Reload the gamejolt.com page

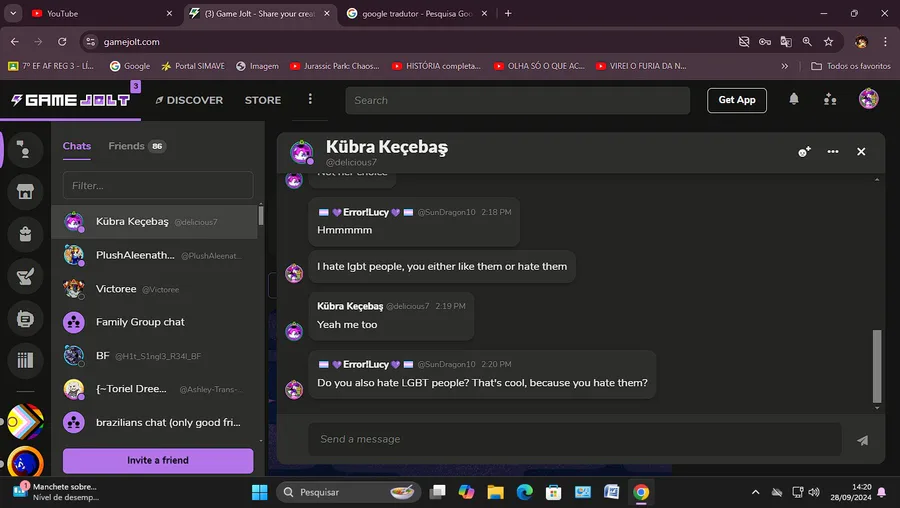pos(62,42)
